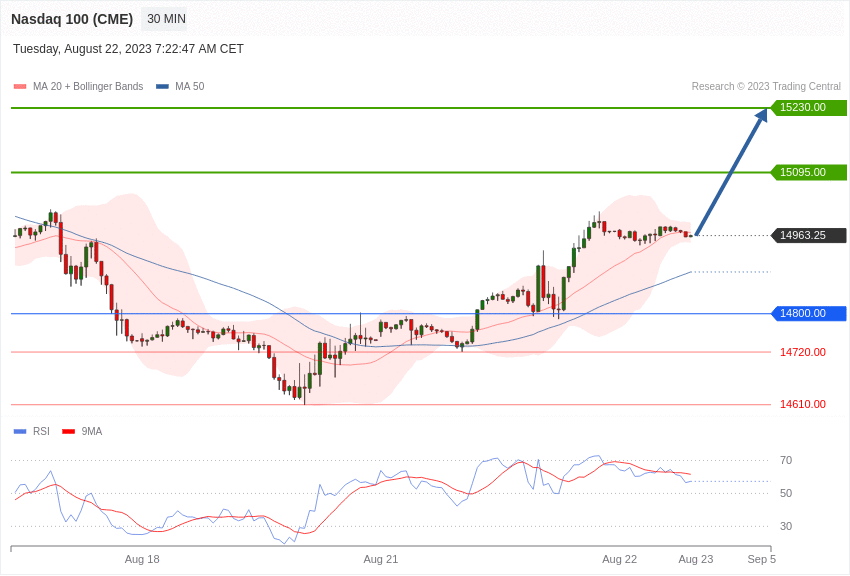Image resolution: width=850 pixels, height=576 pixels.
Task: Click the RSI blue legend swatch
Action: (20, 431)
